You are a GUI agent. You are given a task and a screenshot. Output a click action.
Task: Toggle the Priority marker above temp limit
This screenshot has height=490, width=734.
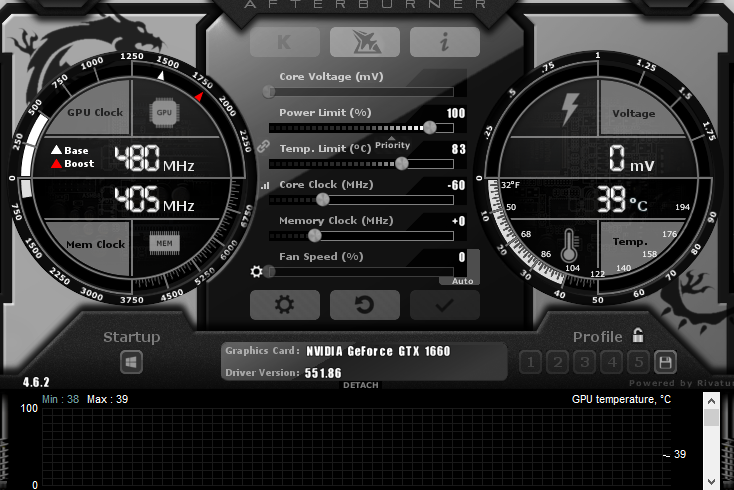click(x=392, y=144)
